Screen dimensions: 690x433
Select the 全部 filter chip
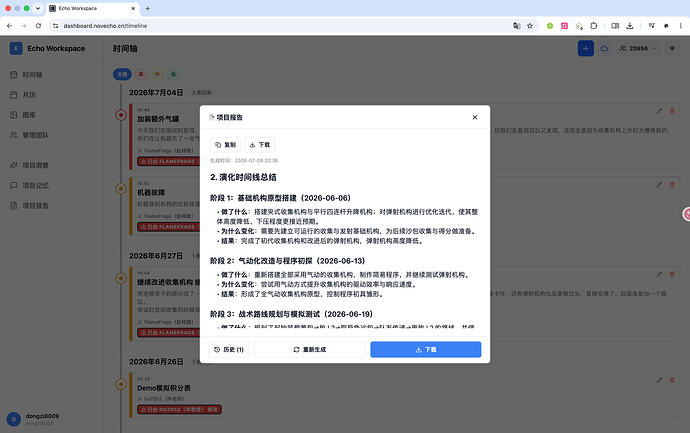(x=122, y=74)
